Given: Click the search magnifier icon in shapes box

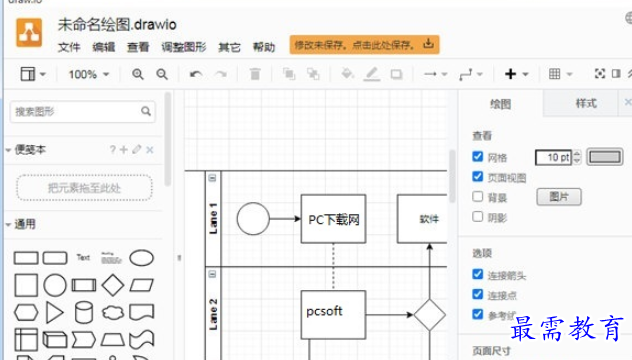Looking at the screenshot, I should point(146,111).
